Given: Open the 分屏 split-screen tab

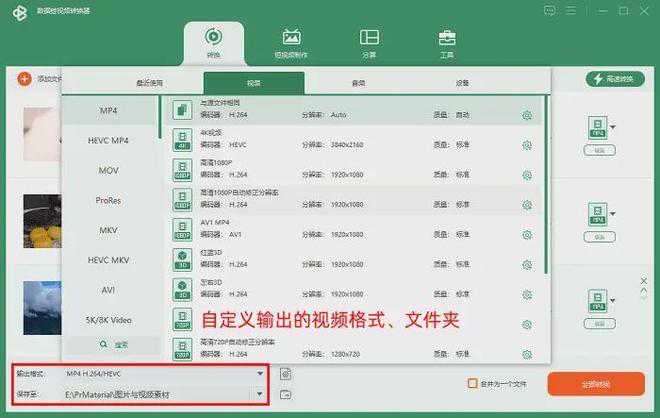Looking at the screenshot, I should point(369,43).
